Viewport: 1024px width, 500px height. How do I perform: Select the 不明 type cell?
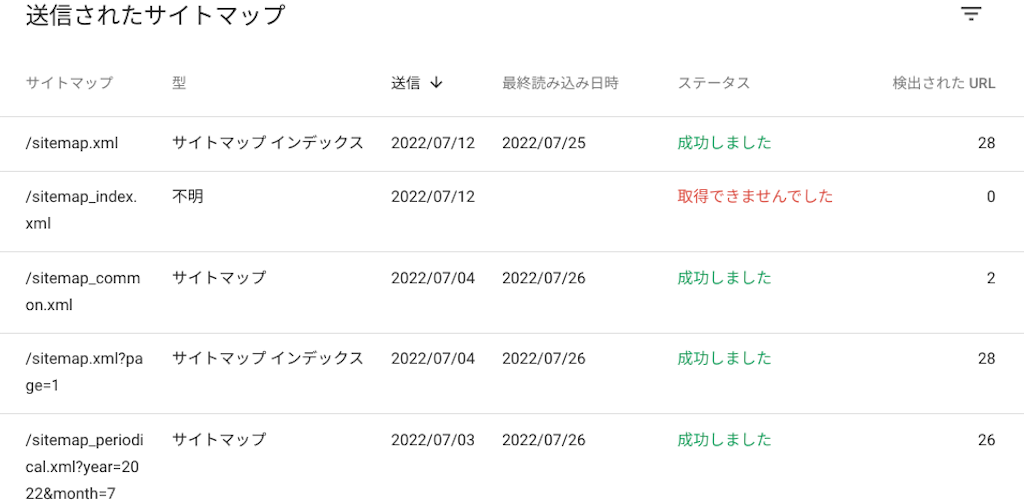(x=187, y=196)
